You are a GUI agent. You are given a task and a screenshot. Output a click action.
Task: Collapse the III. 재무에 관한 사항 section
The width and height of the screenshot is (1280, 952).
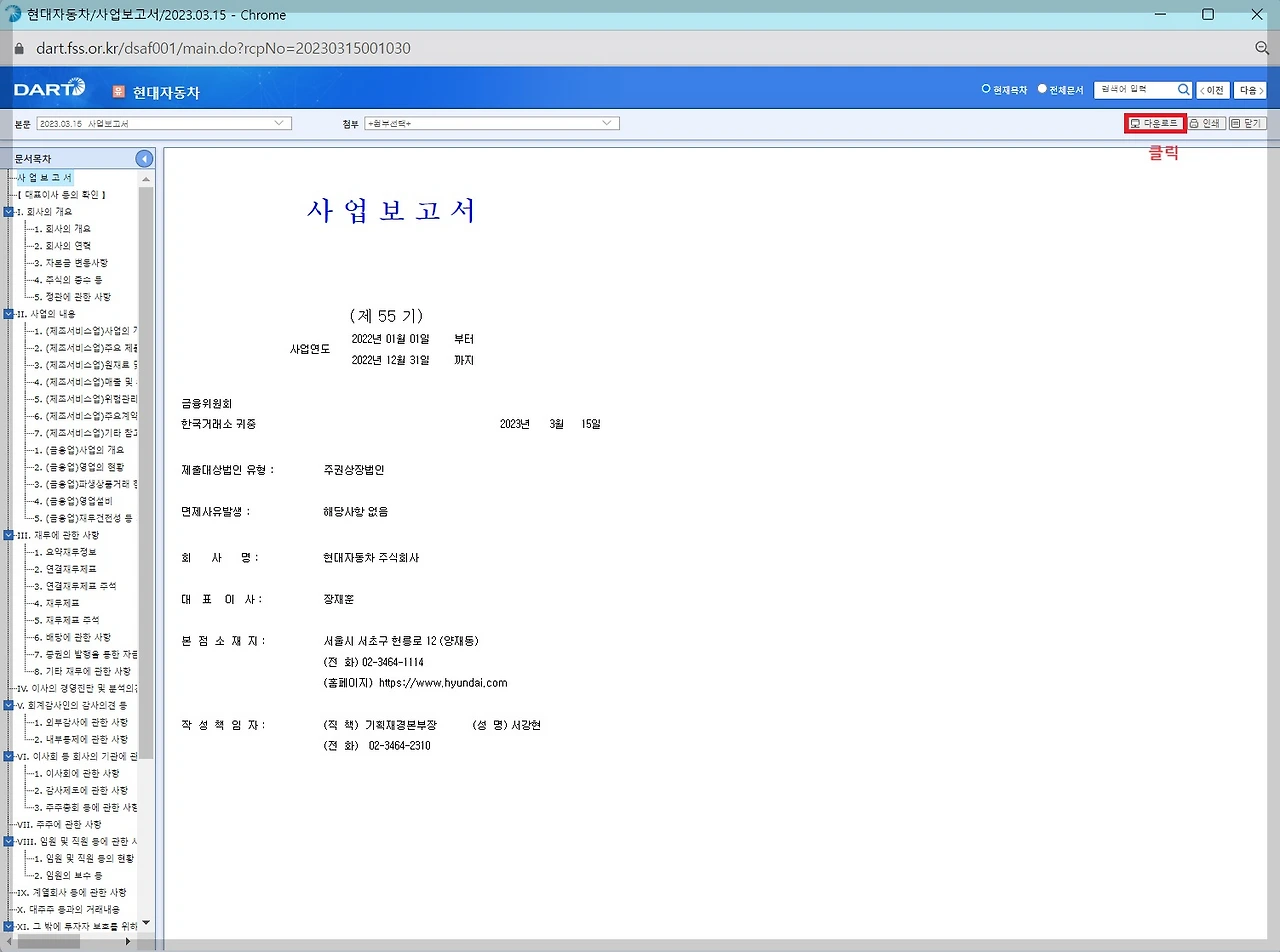9,535
